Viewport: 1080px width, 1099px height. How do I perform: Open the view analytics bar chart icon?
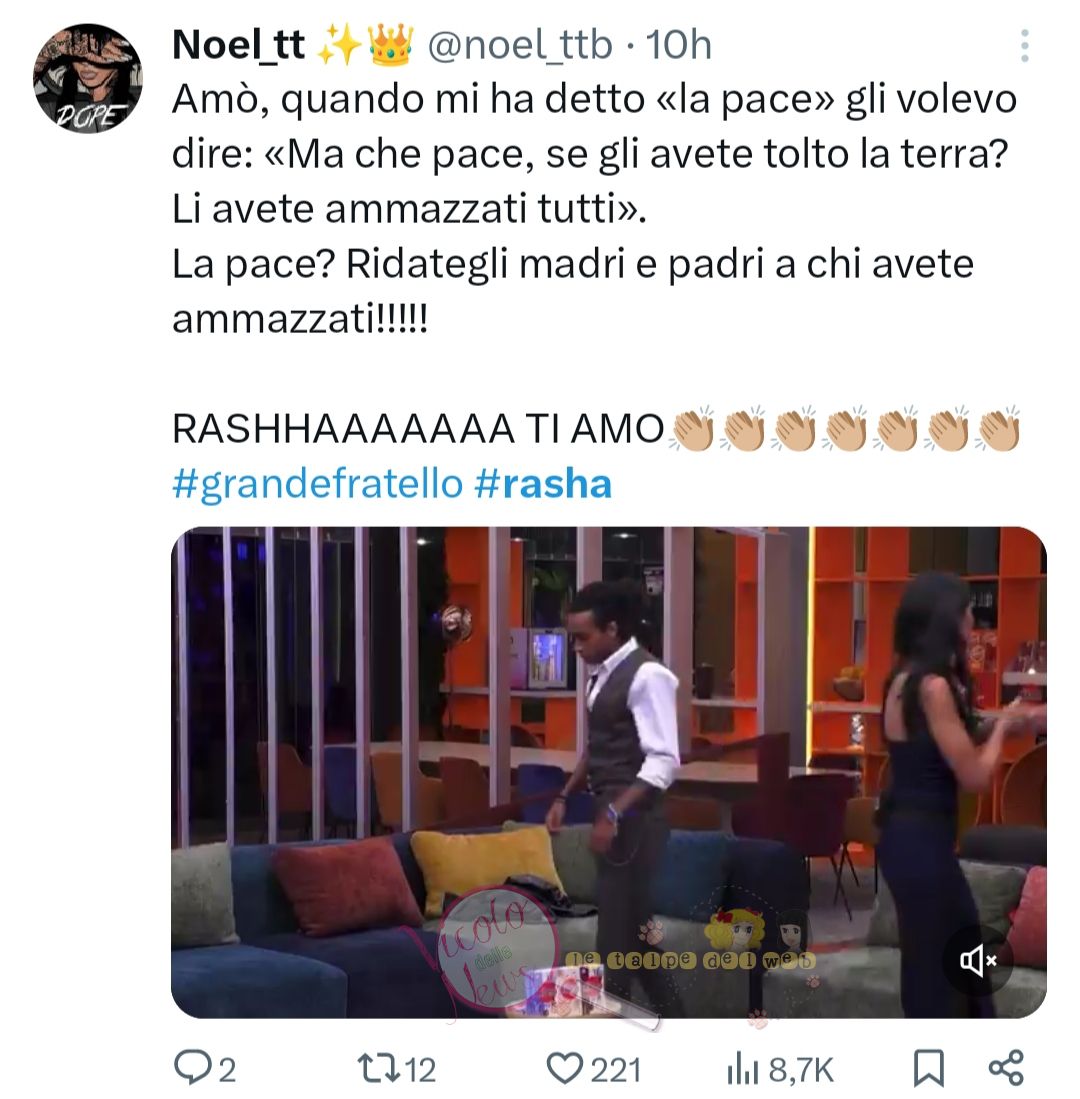[x=743, y=1069]
